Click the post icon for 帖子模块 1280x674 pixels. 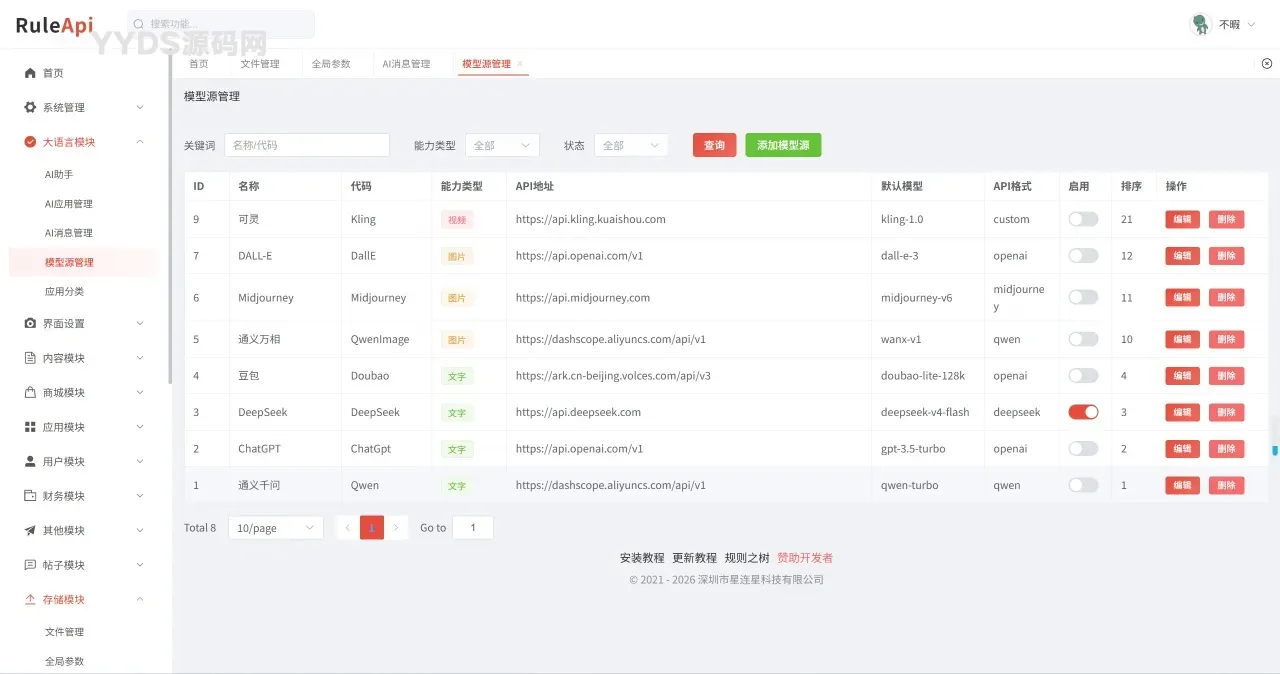coord(30,565)
